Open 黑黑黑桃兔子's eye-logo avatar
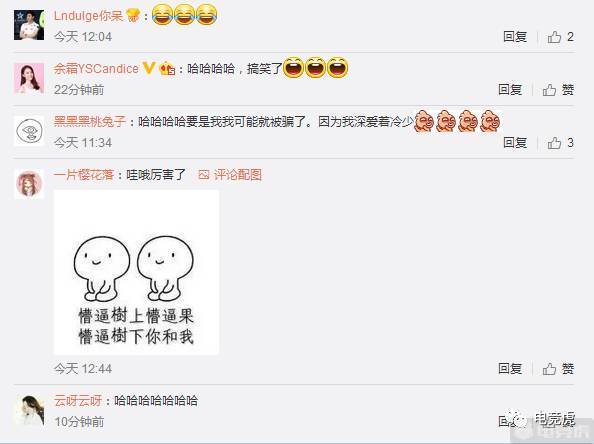Image resolution: width=594 pixels, height=444 pixels. point(29,131)
